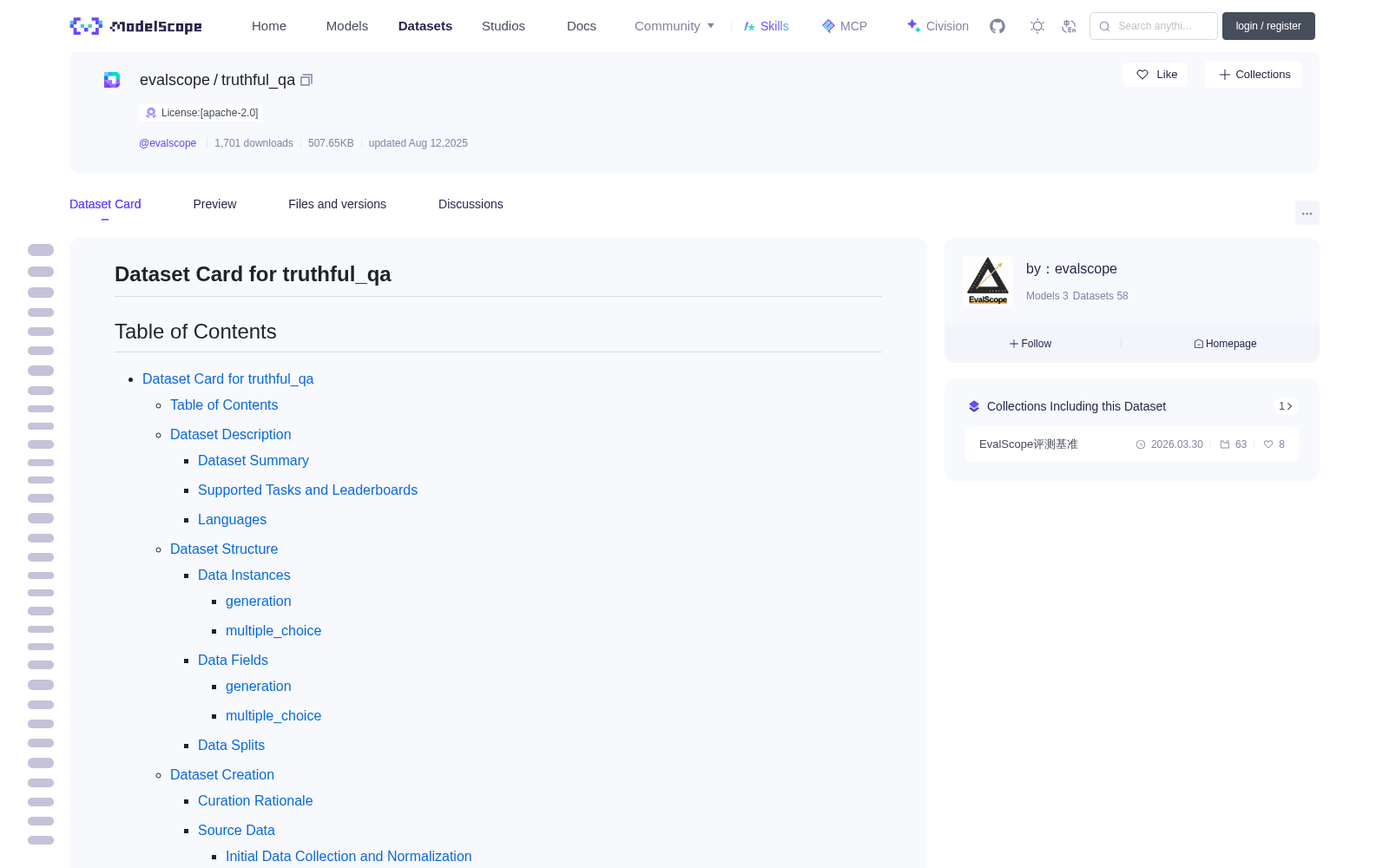Jump to Dataset Summary section
Image resolution: width=1389 pixels, height=868 pixels.
click(253, 461)
